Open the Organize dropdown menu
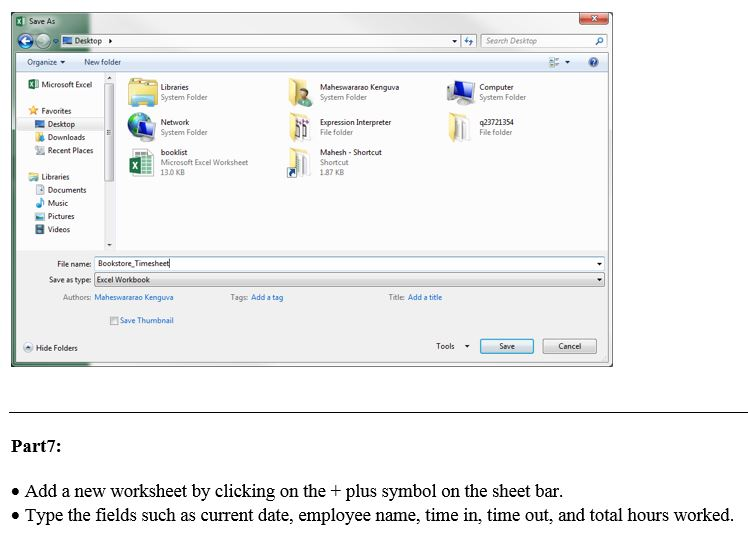This screenshot has width=748, height=534. tap(46, 62)
